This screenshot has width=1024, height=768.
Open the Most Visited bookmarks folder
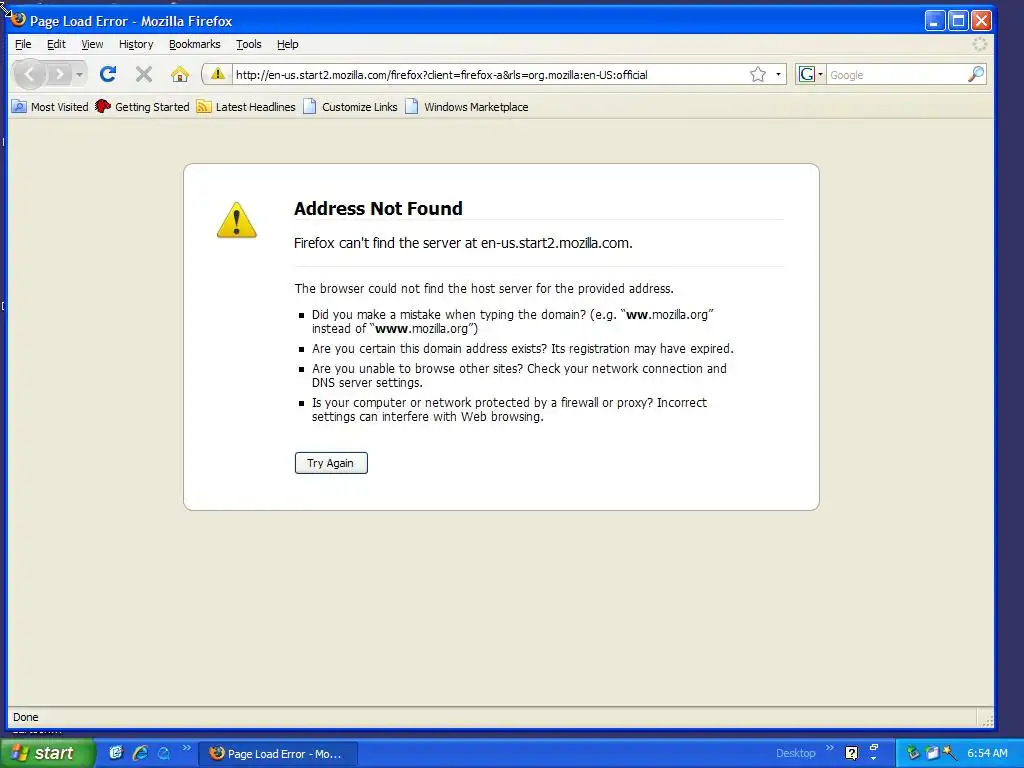click(50, 106)
